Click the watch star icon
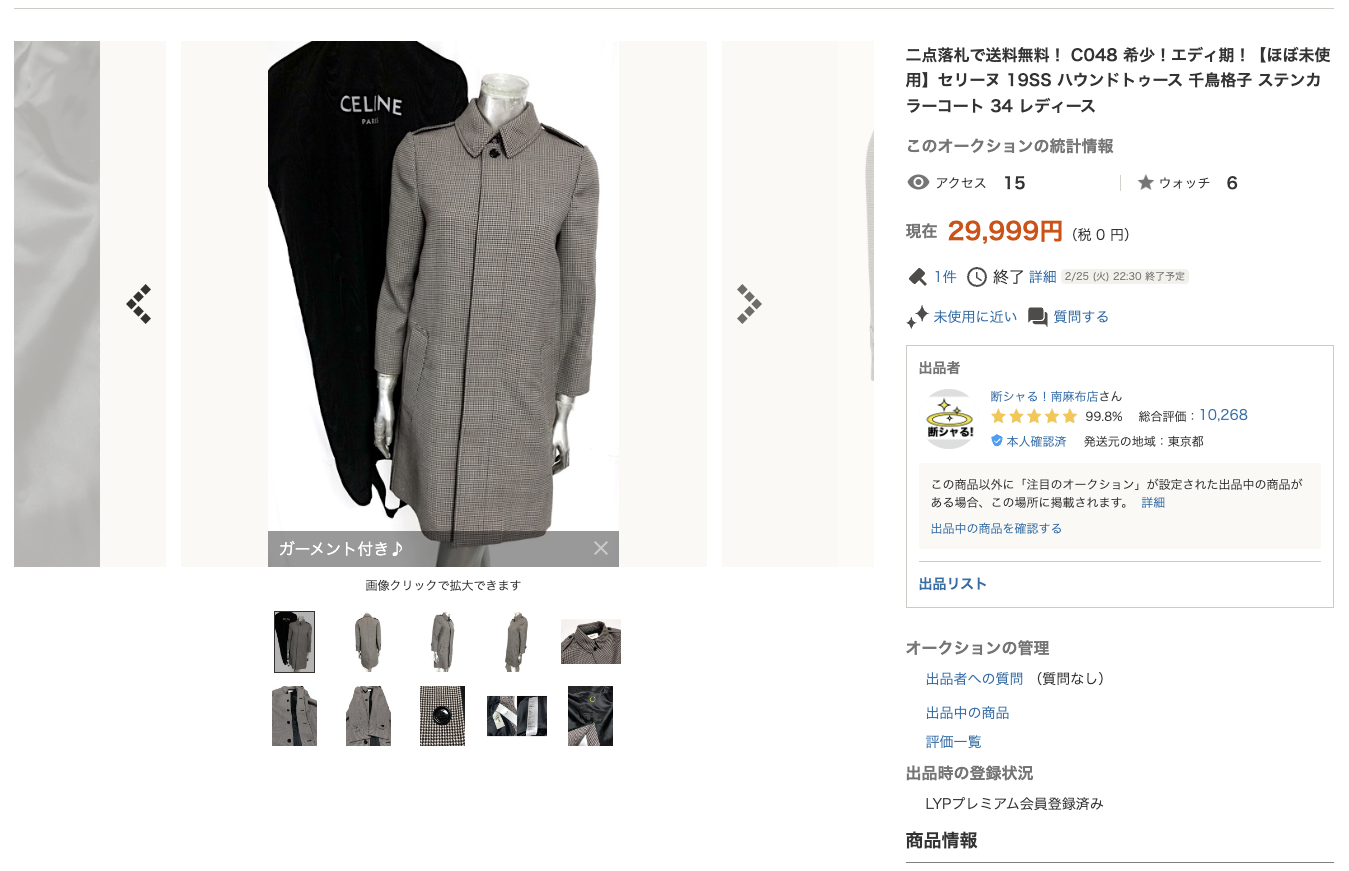Screen dimensions: 1349x871 pyautogui.click(x=1146, y=183)
